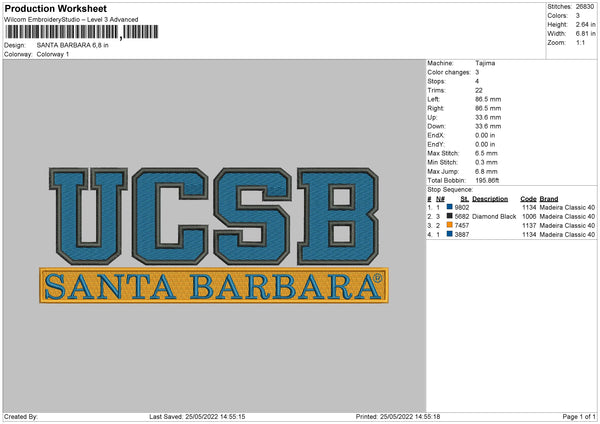Click the barcode under the worksheet title
Screen dimensions: 600x424
tap(82, 32)
